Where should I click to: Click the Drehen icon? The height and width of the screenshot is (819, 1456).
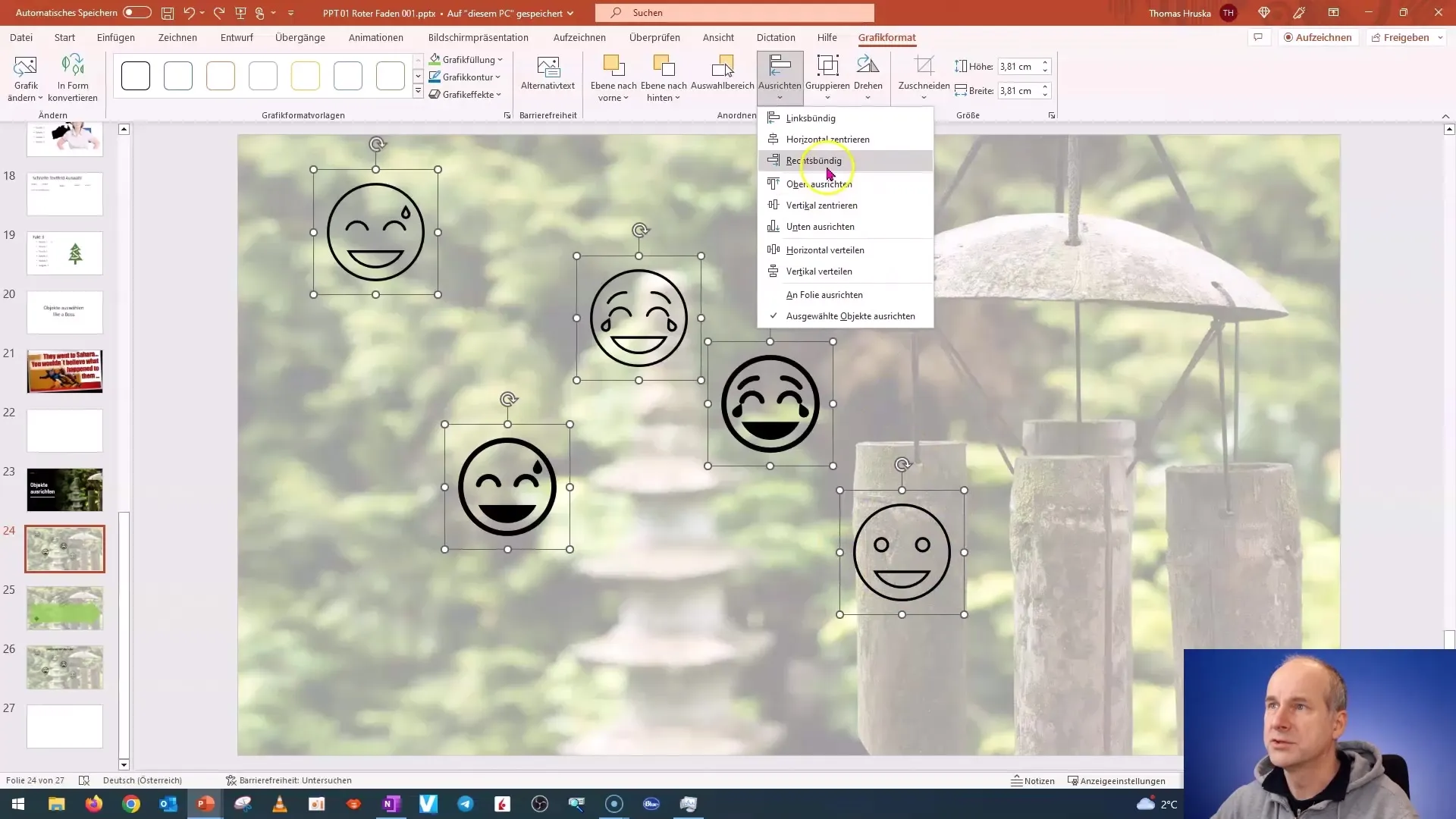pos(868,67)
